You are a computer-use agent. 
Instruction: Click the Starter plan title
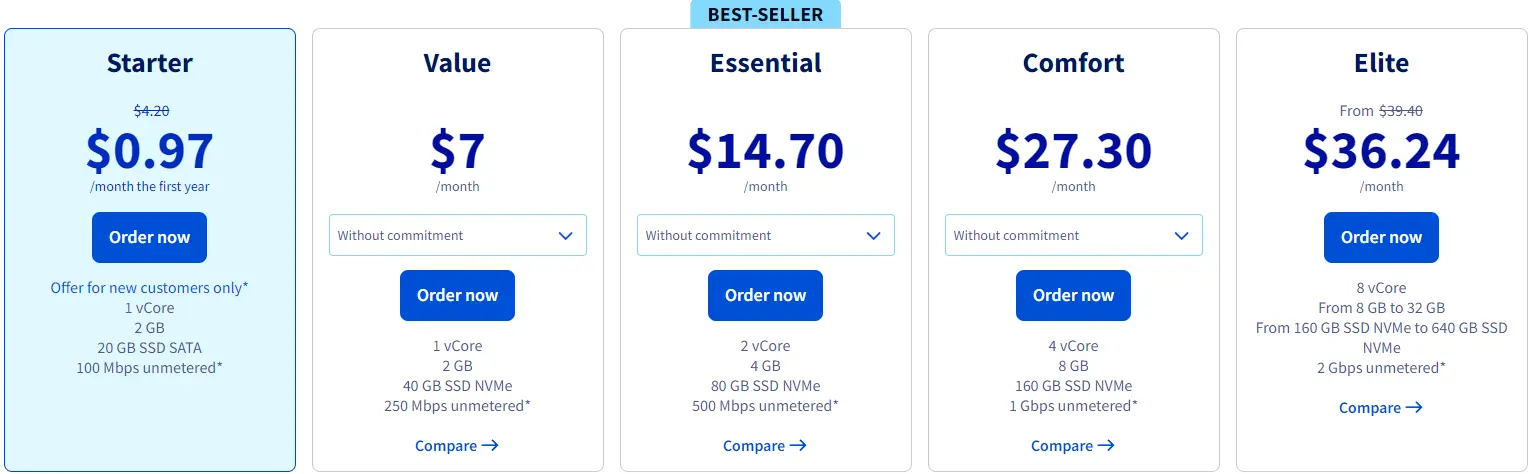point(150,63)
